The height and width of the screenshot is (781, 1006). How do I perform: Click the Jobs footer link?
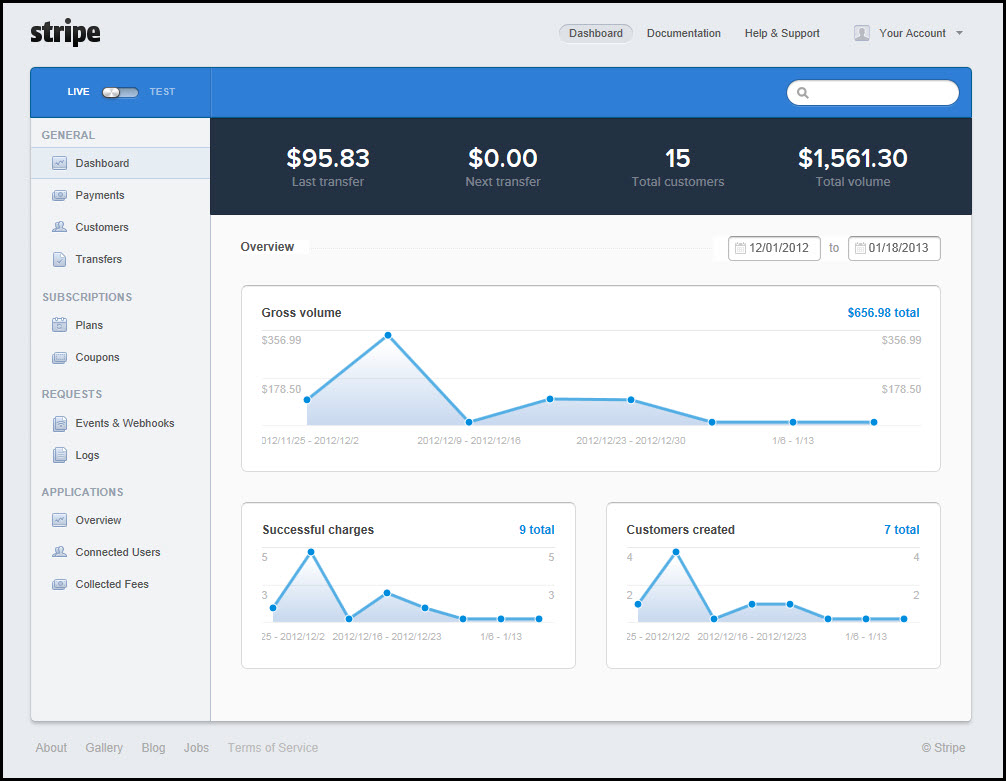click(x=196, y=748)
